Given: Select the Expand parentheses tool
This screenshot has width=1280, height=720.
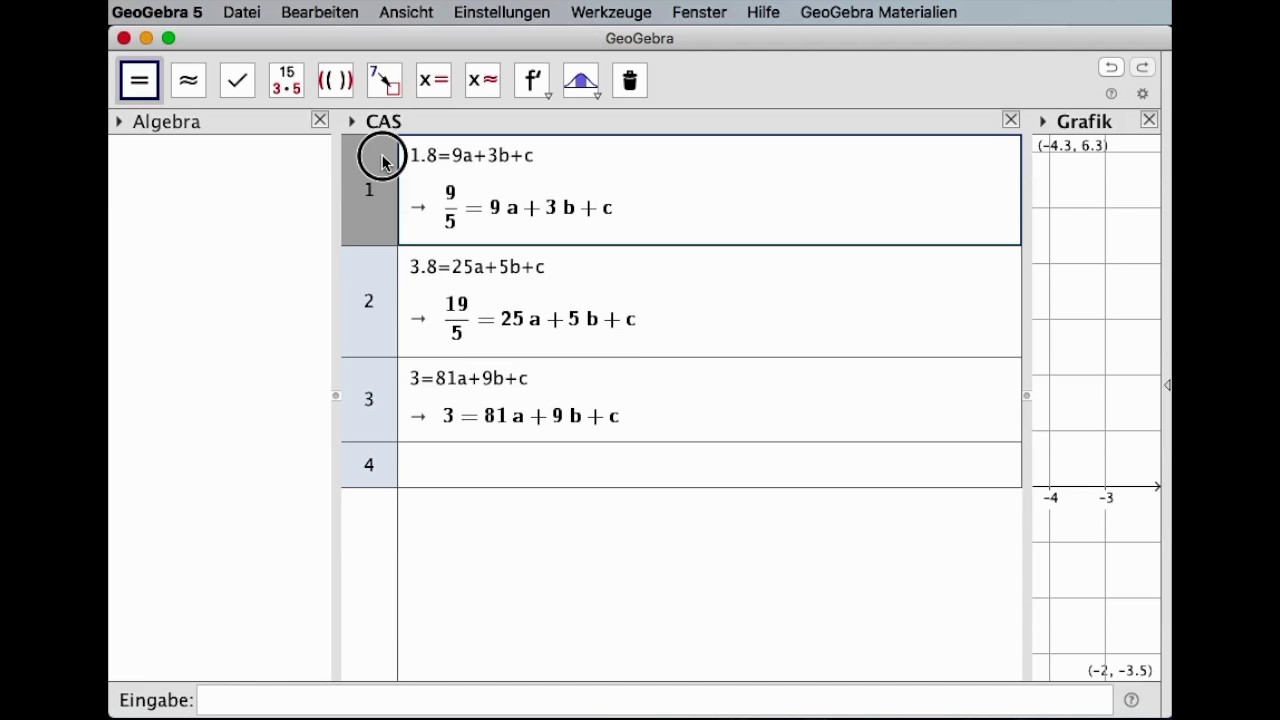Looking at the screenshot, I should (x=335, y=81).
